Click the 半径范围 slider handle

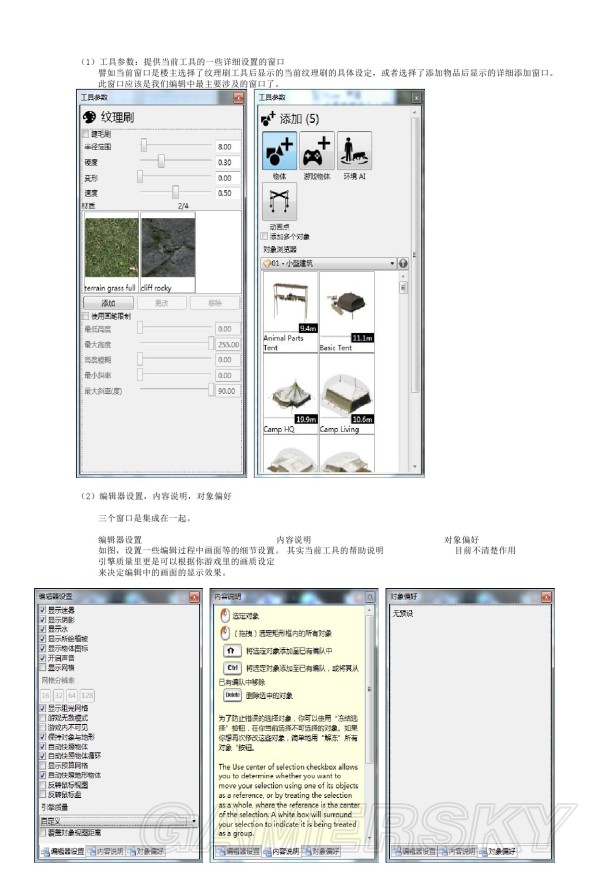tap(144, 146)
